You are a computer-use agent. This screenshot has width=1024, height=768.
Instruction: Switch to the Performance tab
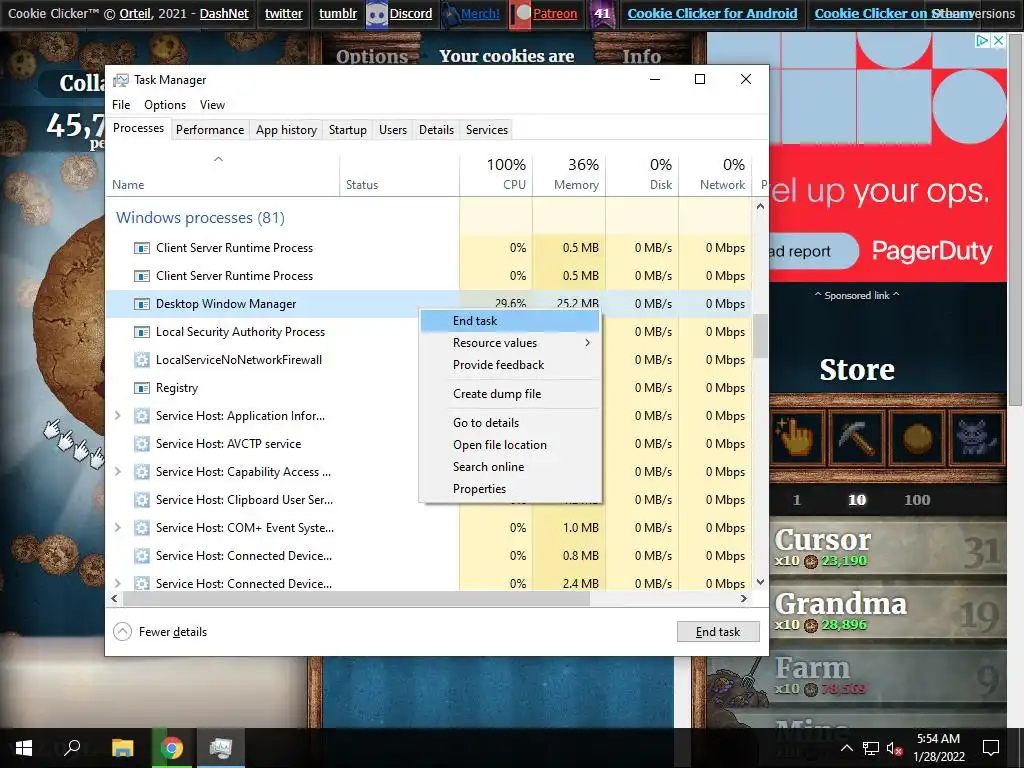coord(210,130)
